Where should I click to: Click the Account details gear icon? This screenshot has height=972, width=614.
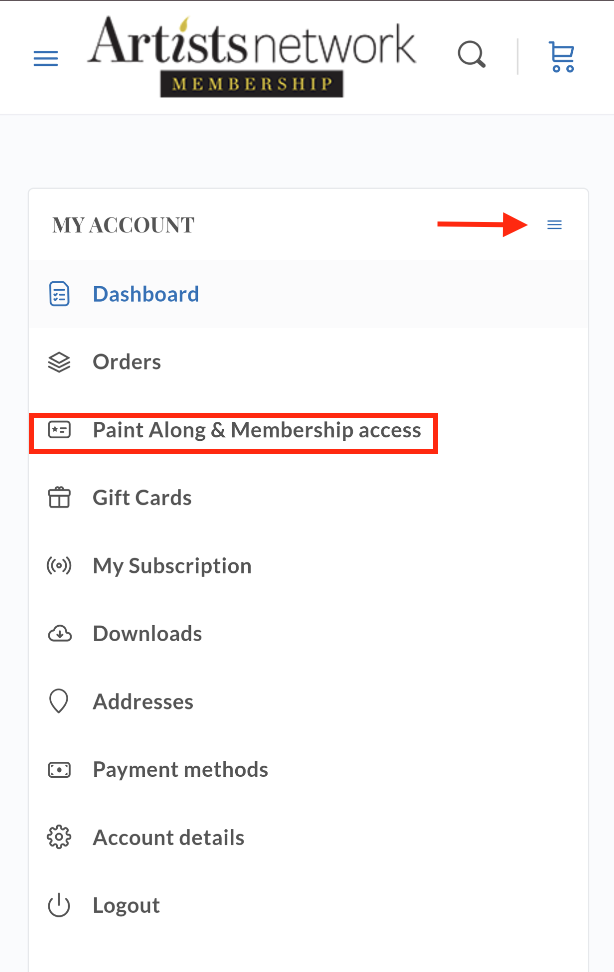pyautogui.click(x=59, y=837)
